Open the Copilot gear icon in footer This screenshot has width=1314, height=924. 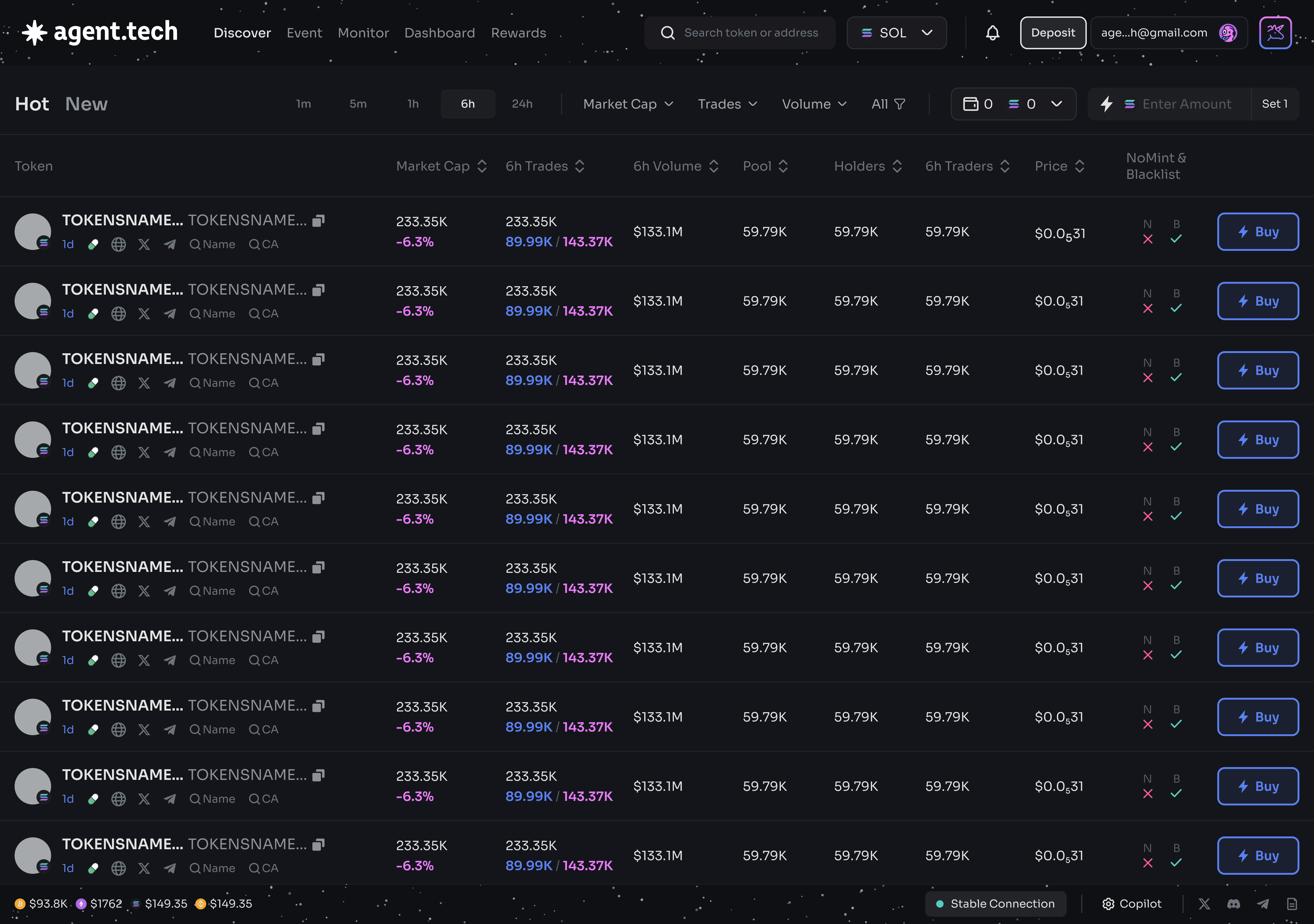[1108, 903]
